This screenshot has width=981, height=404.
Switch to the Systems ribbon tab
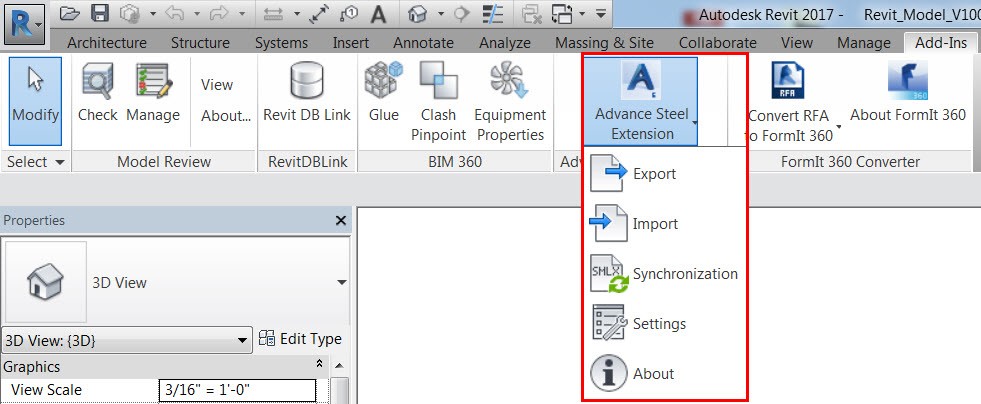tap(282, 43)
